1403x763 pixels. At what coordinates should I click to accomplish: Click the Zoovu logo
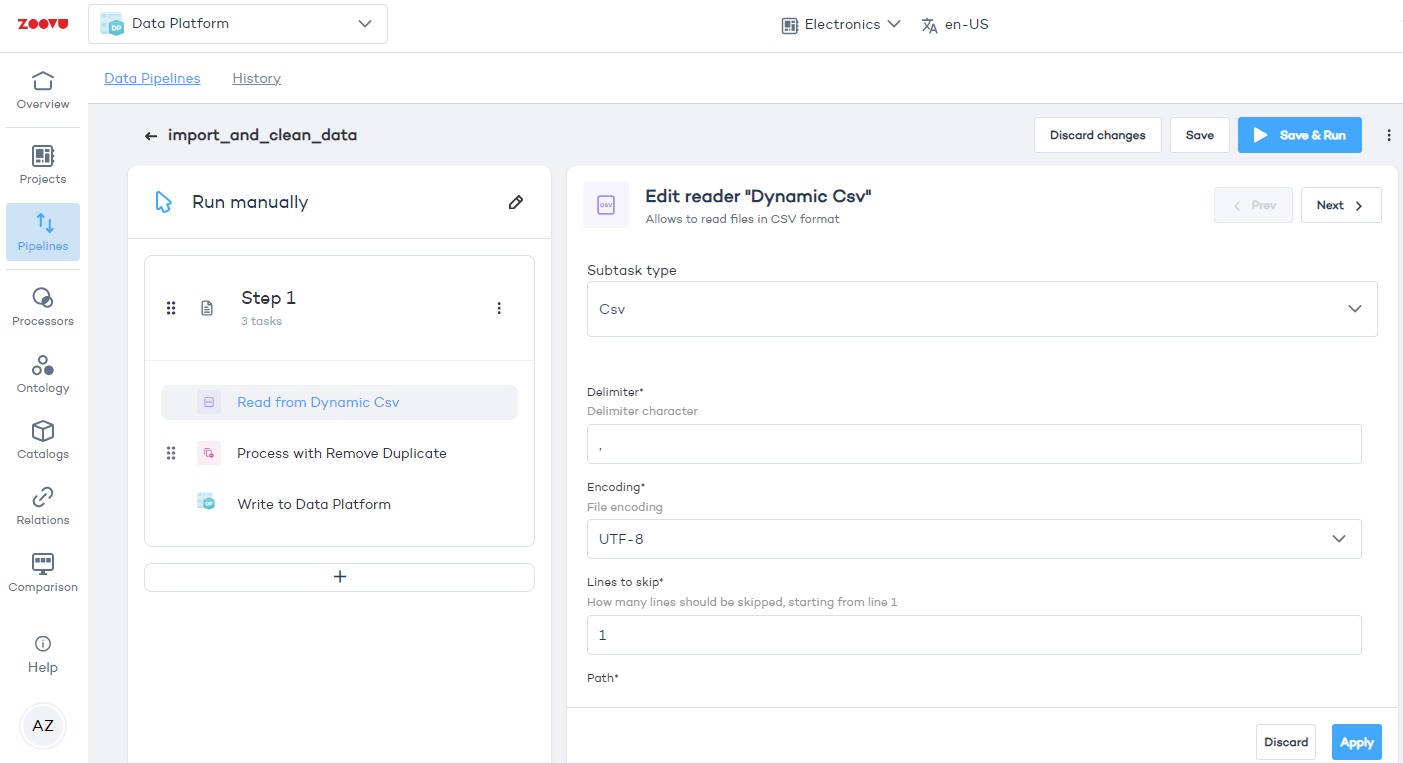43,24
